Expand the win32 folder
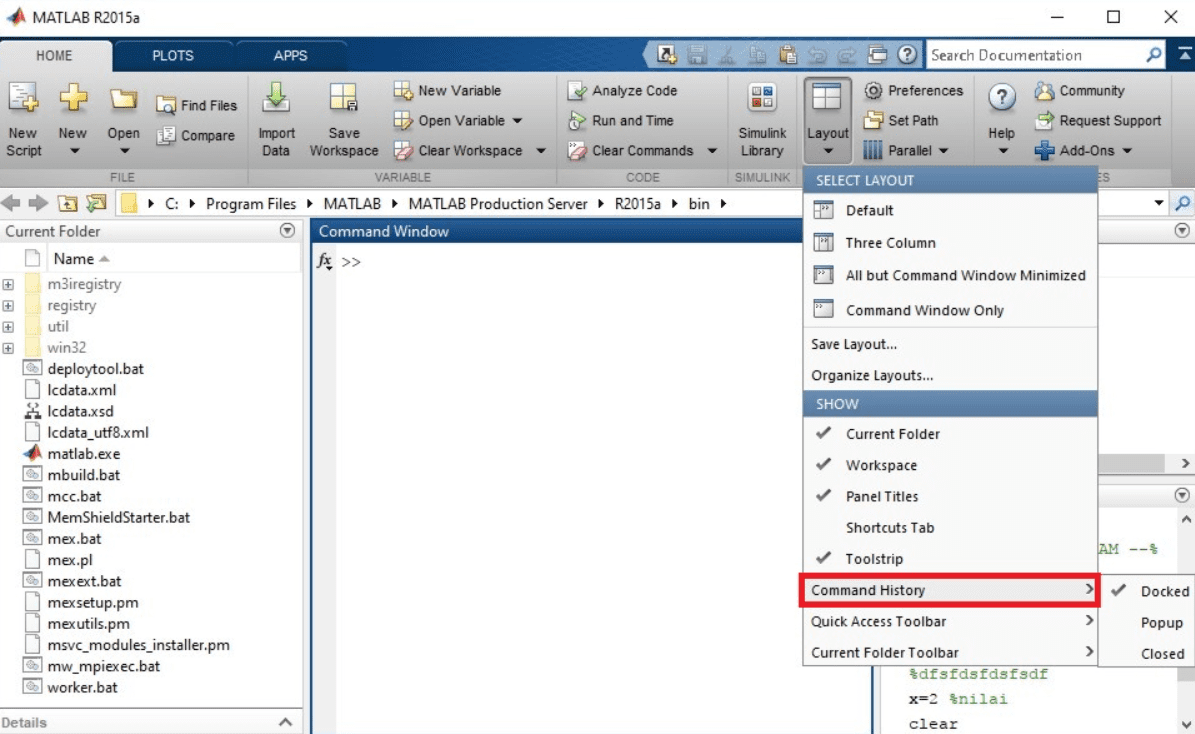This screenshot has height=734, width=1195. (x=8, y=348)
